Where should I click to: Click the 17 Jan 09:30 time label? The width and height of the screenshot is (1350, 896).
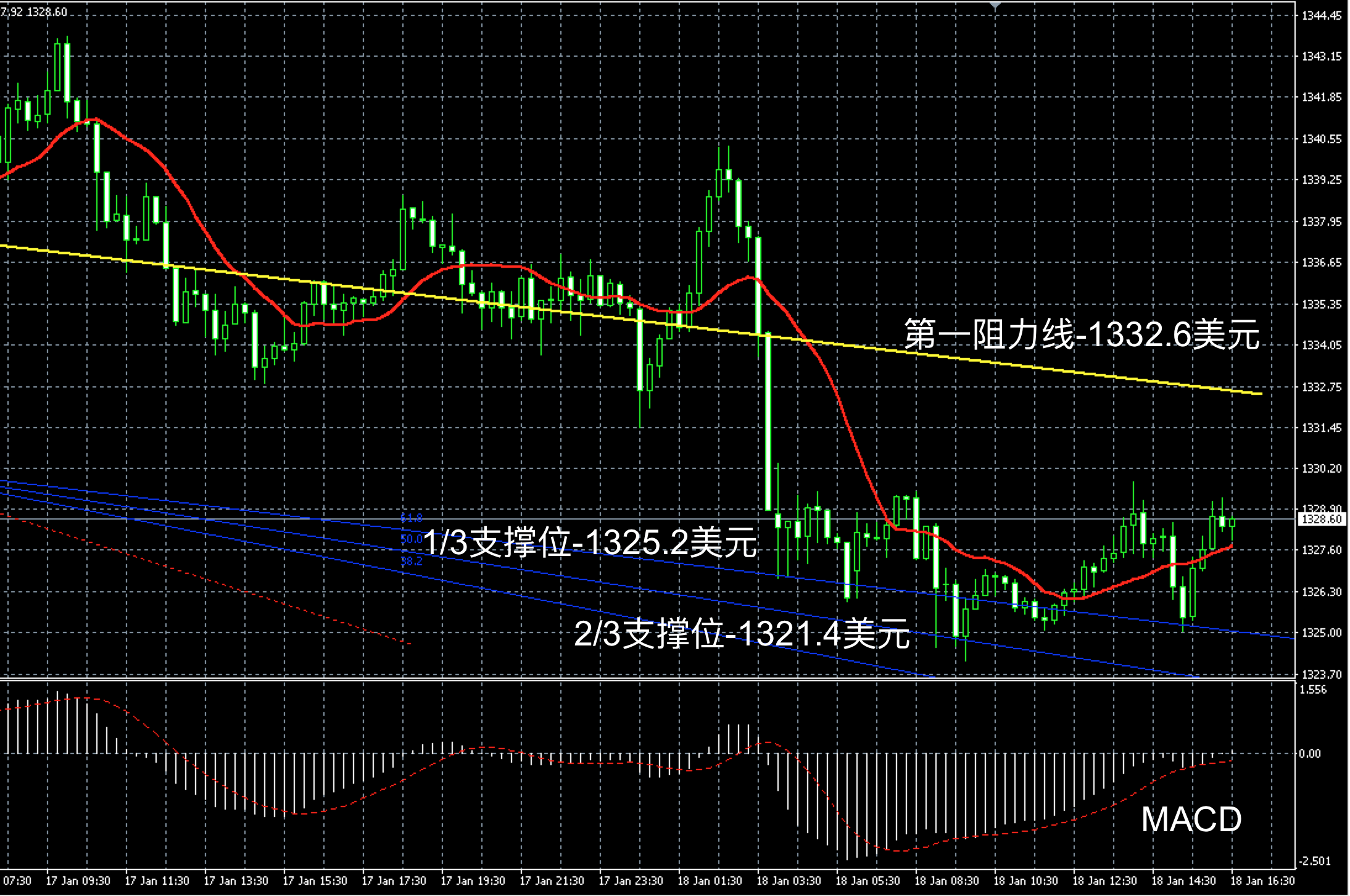pos(78,881)
